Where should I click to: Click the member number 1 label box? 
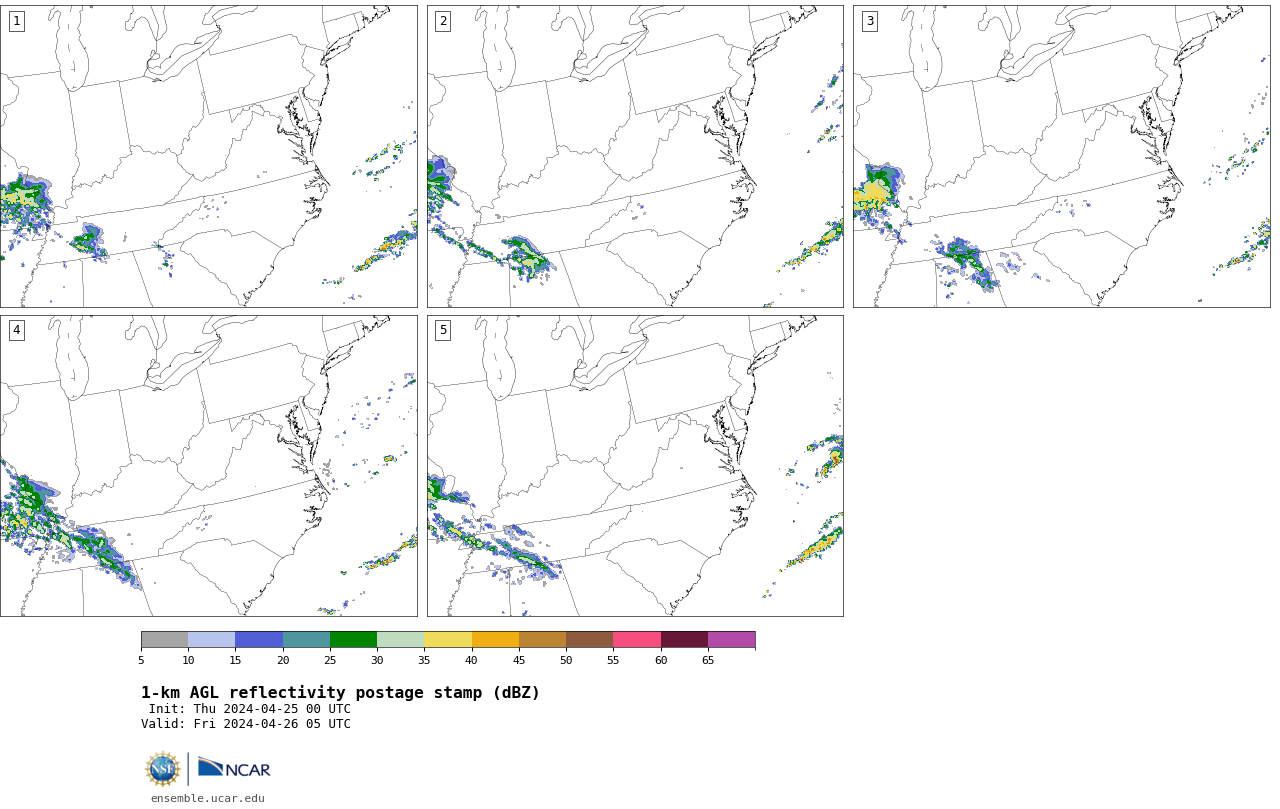point(16,21)
